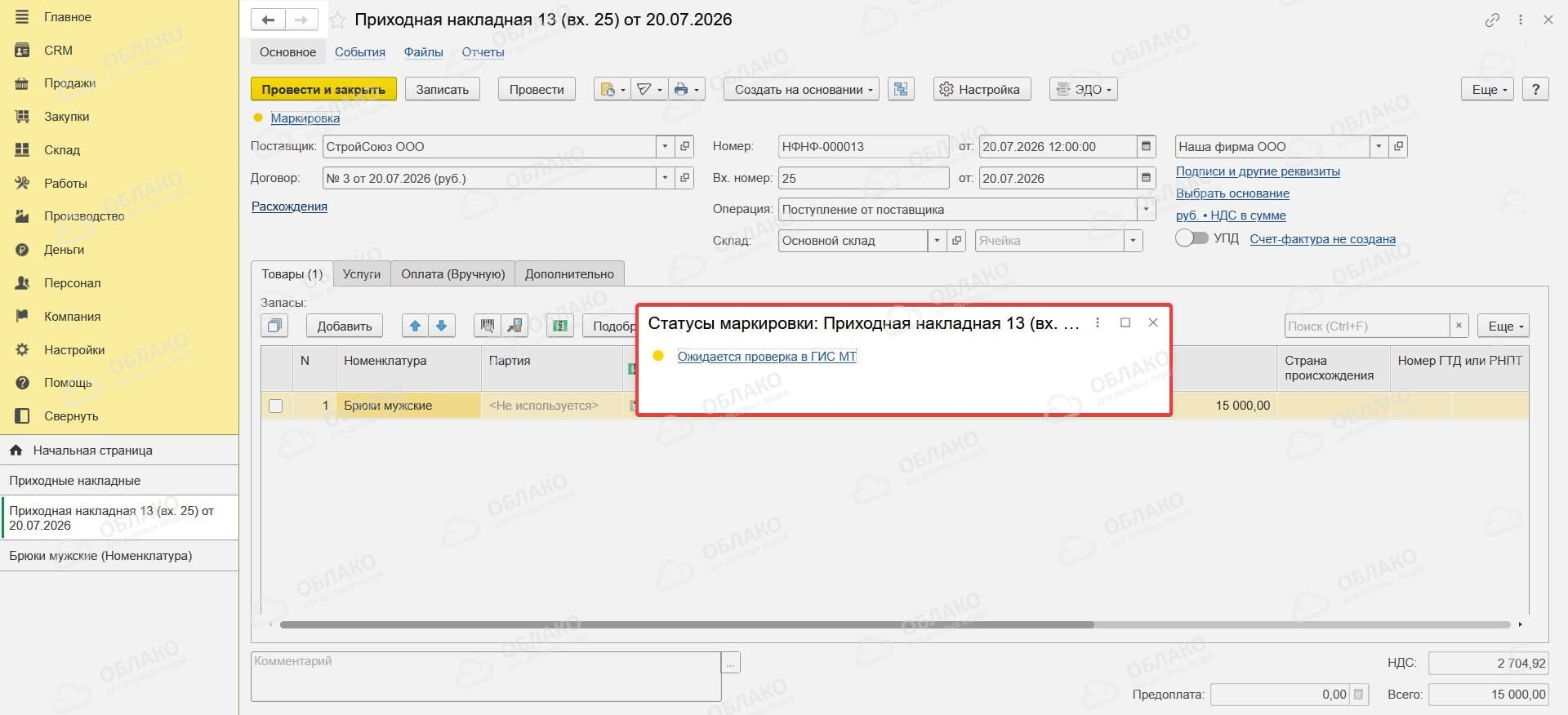Screen dimensions: 1568x715
Task: Clear the search field with X icon
Action: pos(1459,326)
